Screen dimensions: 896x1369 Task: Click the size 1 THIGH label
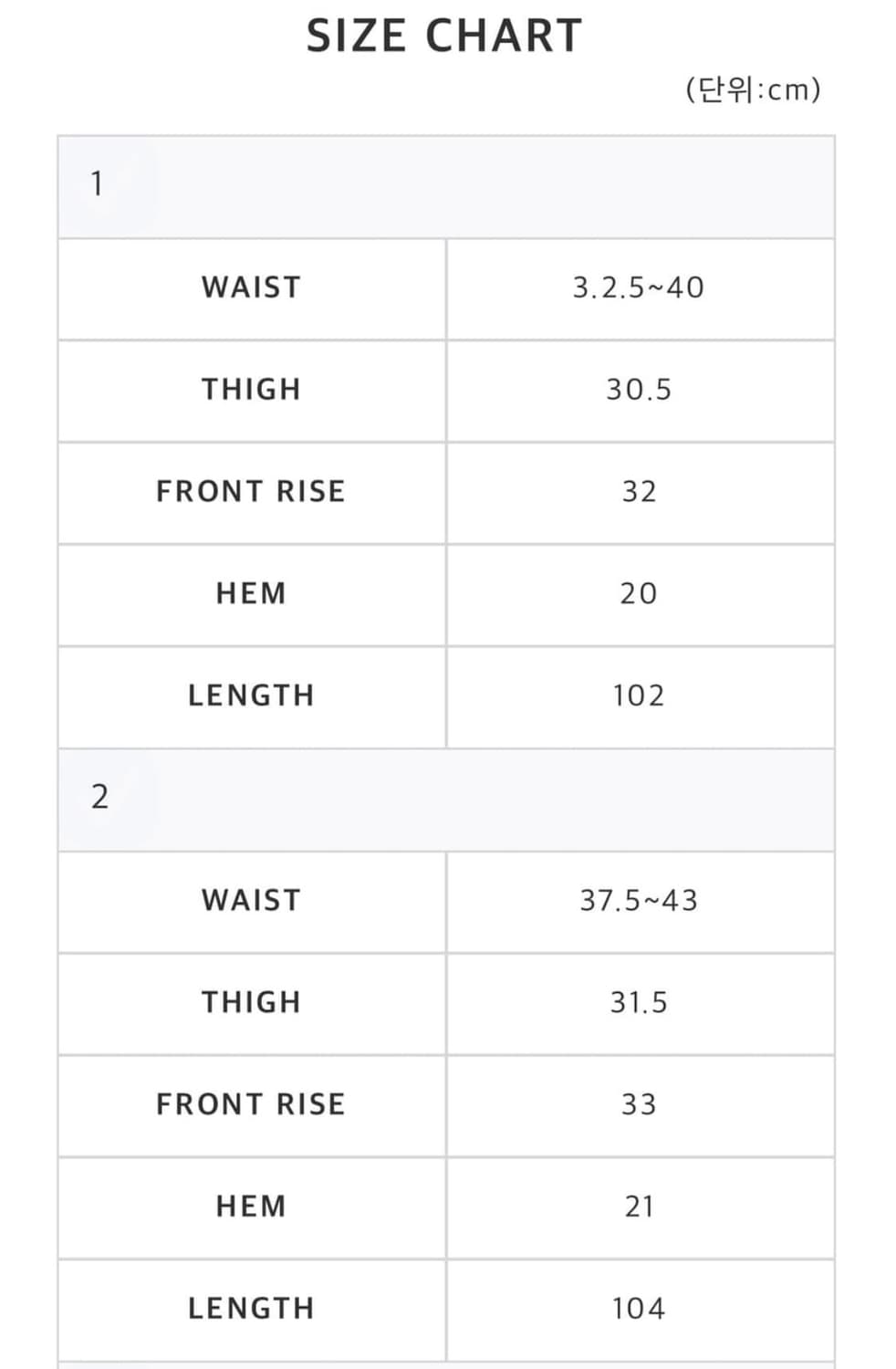[x=251, y=390]
